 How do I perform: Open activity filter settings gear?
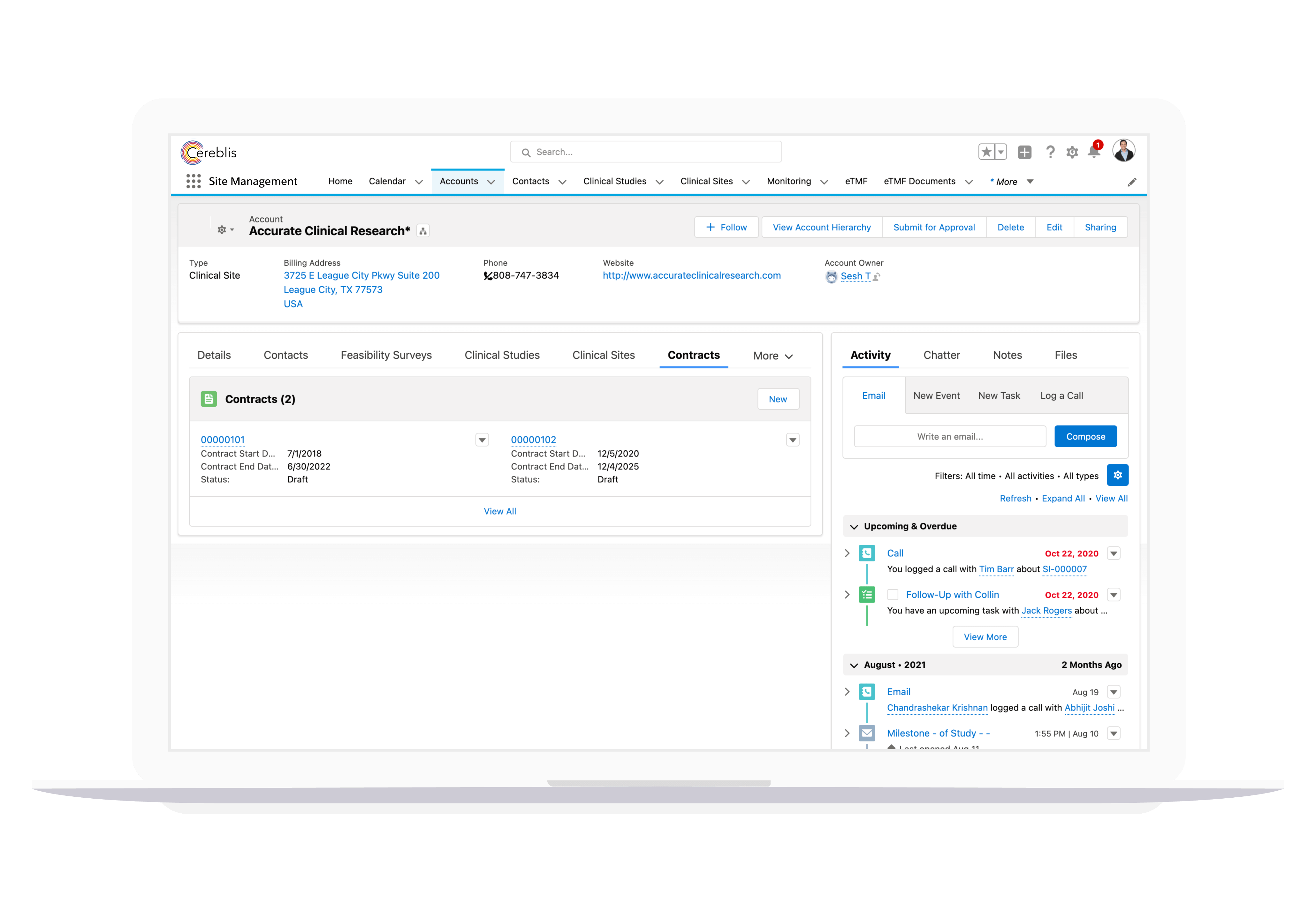(1117, 475)
